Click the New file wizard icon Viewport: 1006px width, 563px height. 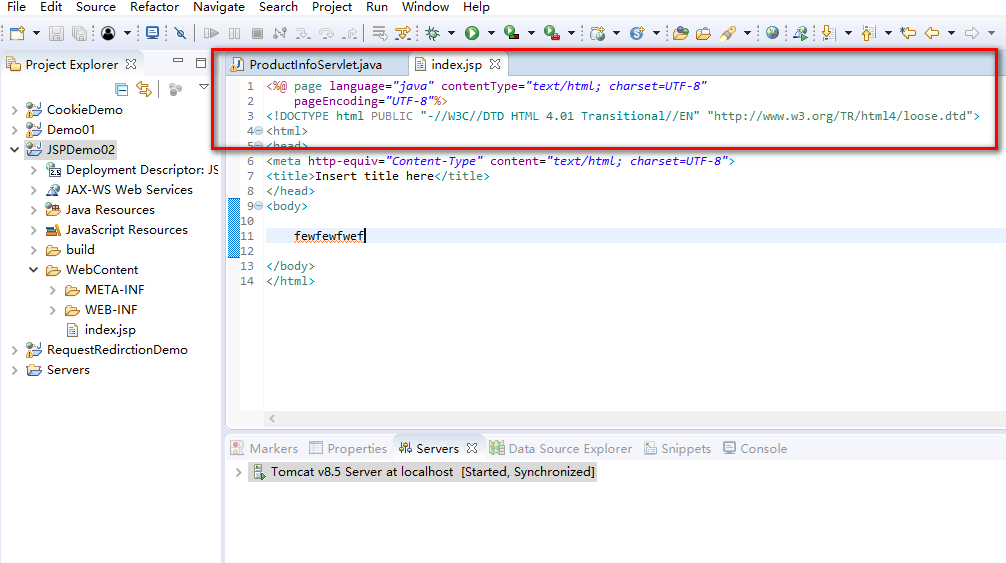(x=17, y=33)
